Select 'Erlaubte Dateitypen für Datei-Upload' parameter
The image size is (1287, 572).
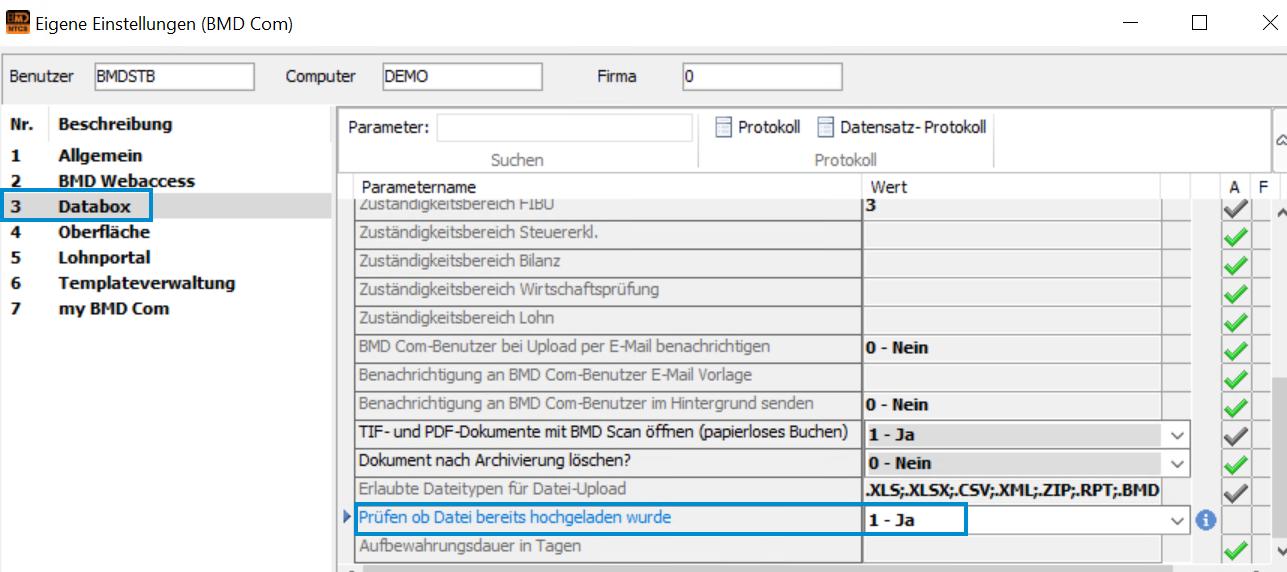coord(609,491)
